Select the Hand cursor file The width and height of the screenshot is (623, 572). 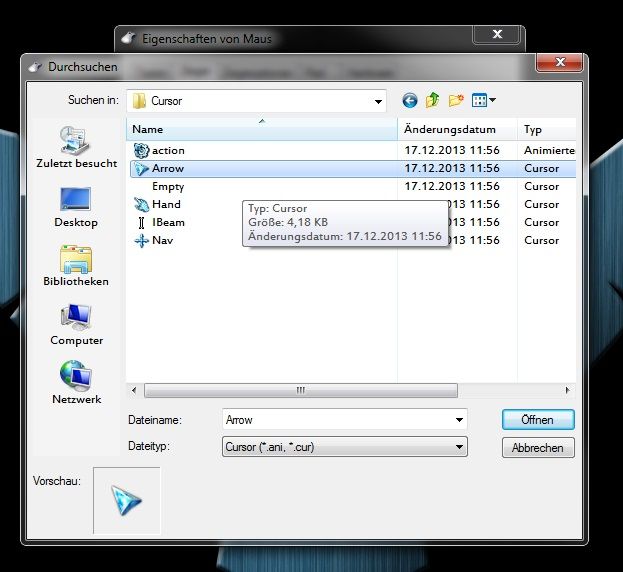(x=166, y=204)
